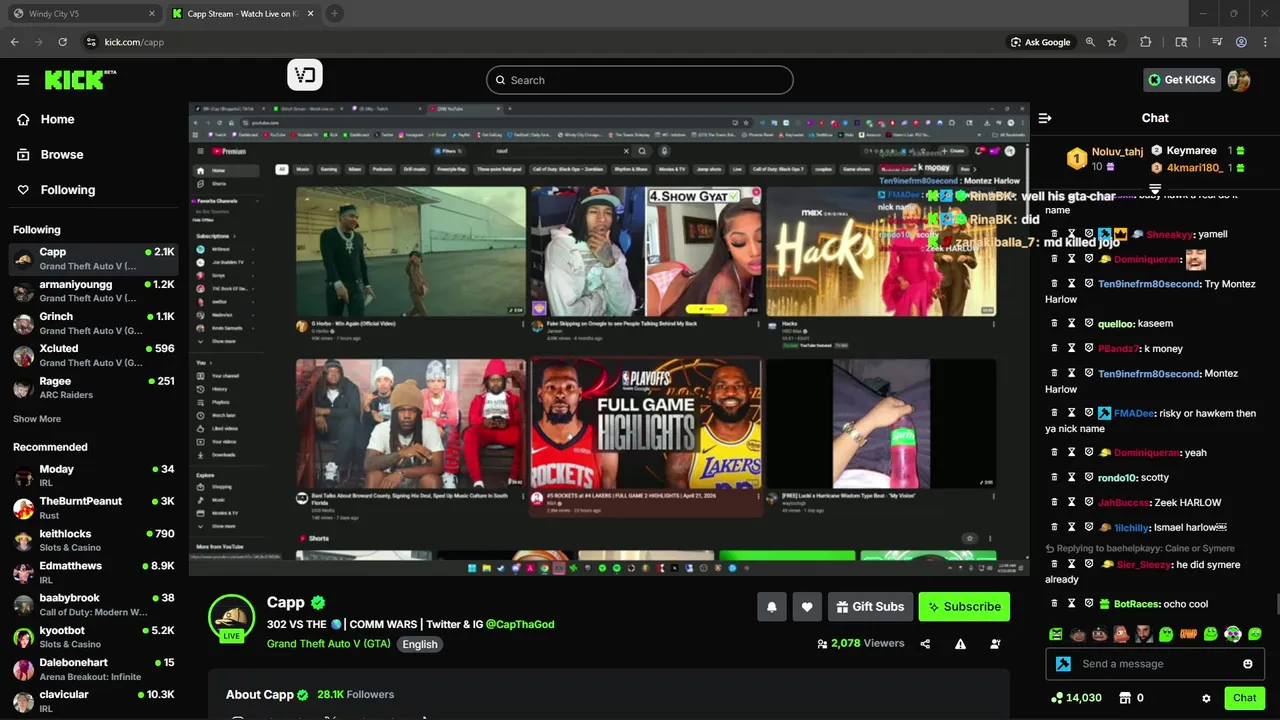Collapse the chat panel with arrow icon
Screen dimensions: 1280x720
point(1045,118)
